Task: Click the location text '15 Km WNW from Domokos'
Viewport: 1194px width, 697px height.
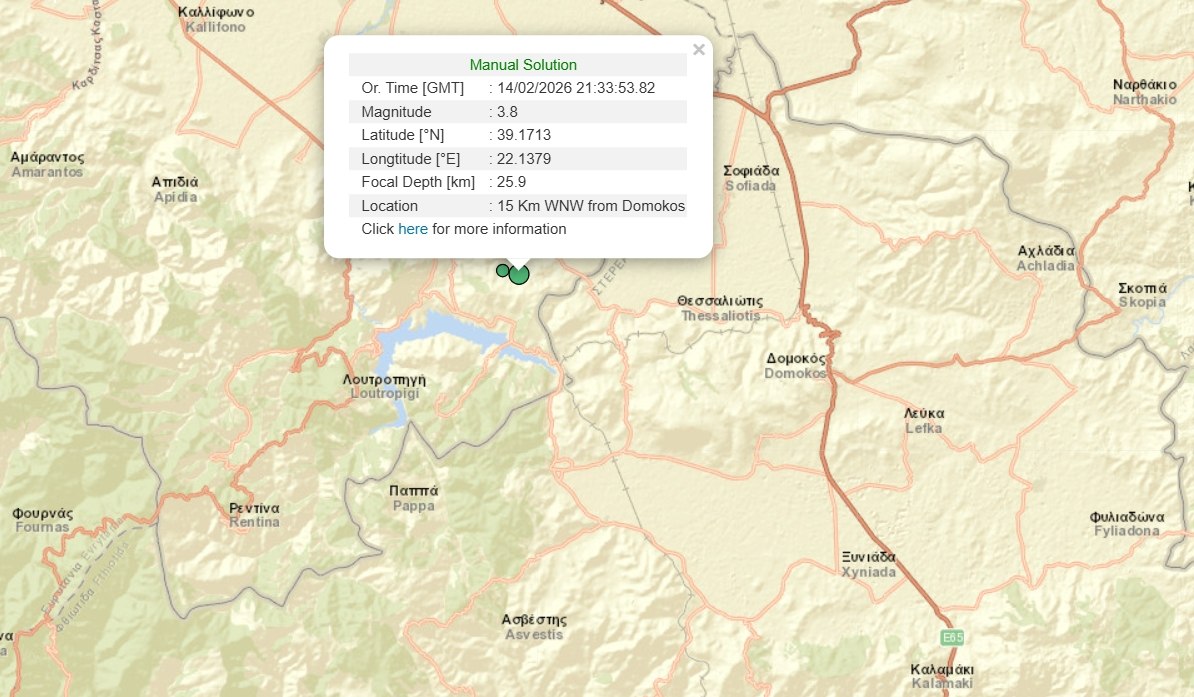Action: pyautogui.click(x=591, y=206)
